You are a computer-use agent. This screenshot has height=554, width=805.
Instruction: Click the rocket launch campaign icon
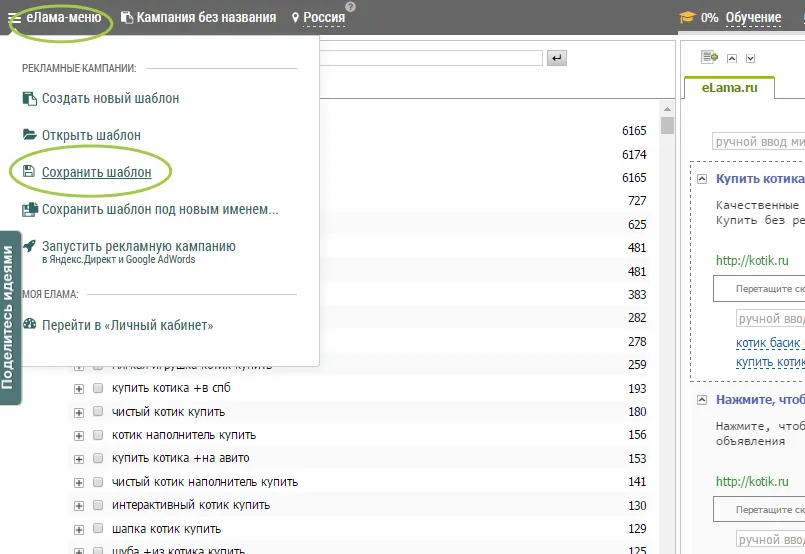(30, 246)
